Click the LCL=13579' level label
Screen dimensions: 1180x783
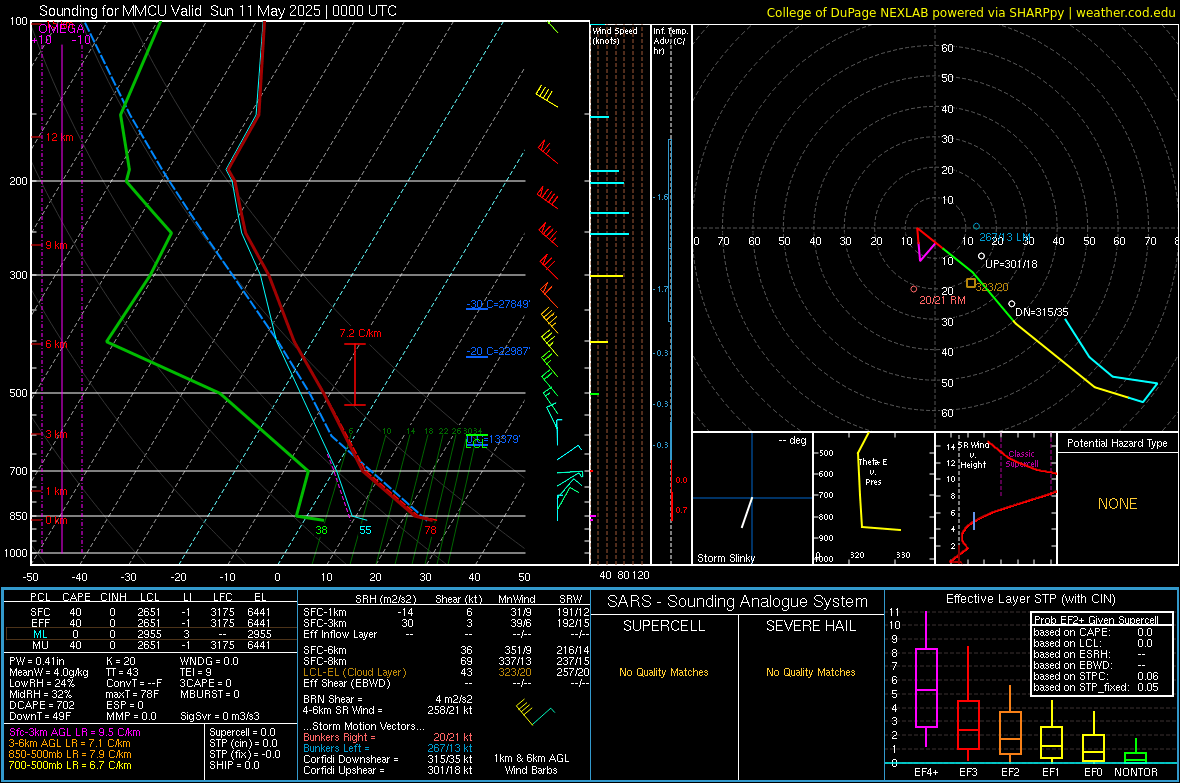coord(493,439)
